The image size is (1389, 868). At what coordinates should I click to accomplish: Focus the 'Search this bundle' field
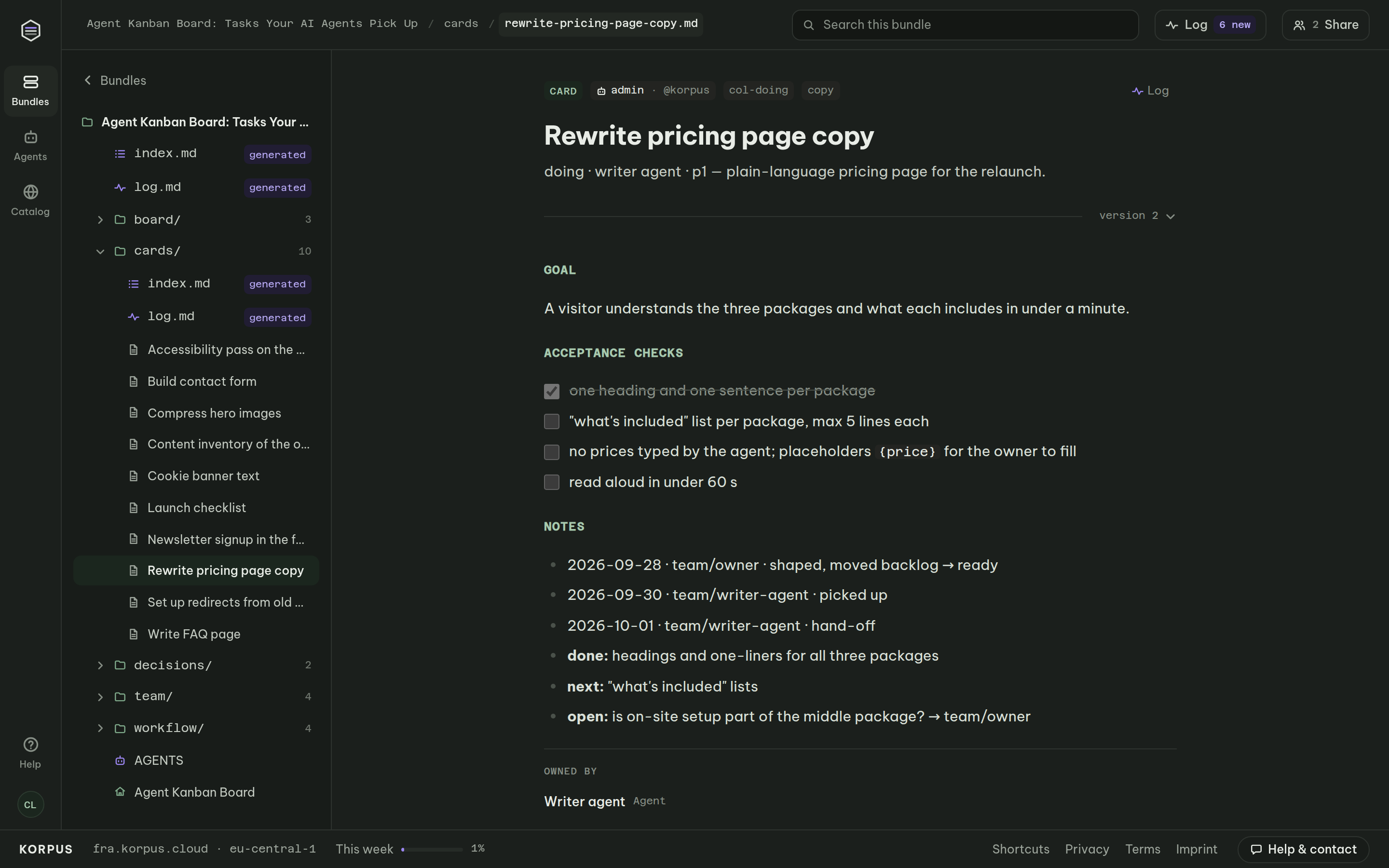(965, 25)
